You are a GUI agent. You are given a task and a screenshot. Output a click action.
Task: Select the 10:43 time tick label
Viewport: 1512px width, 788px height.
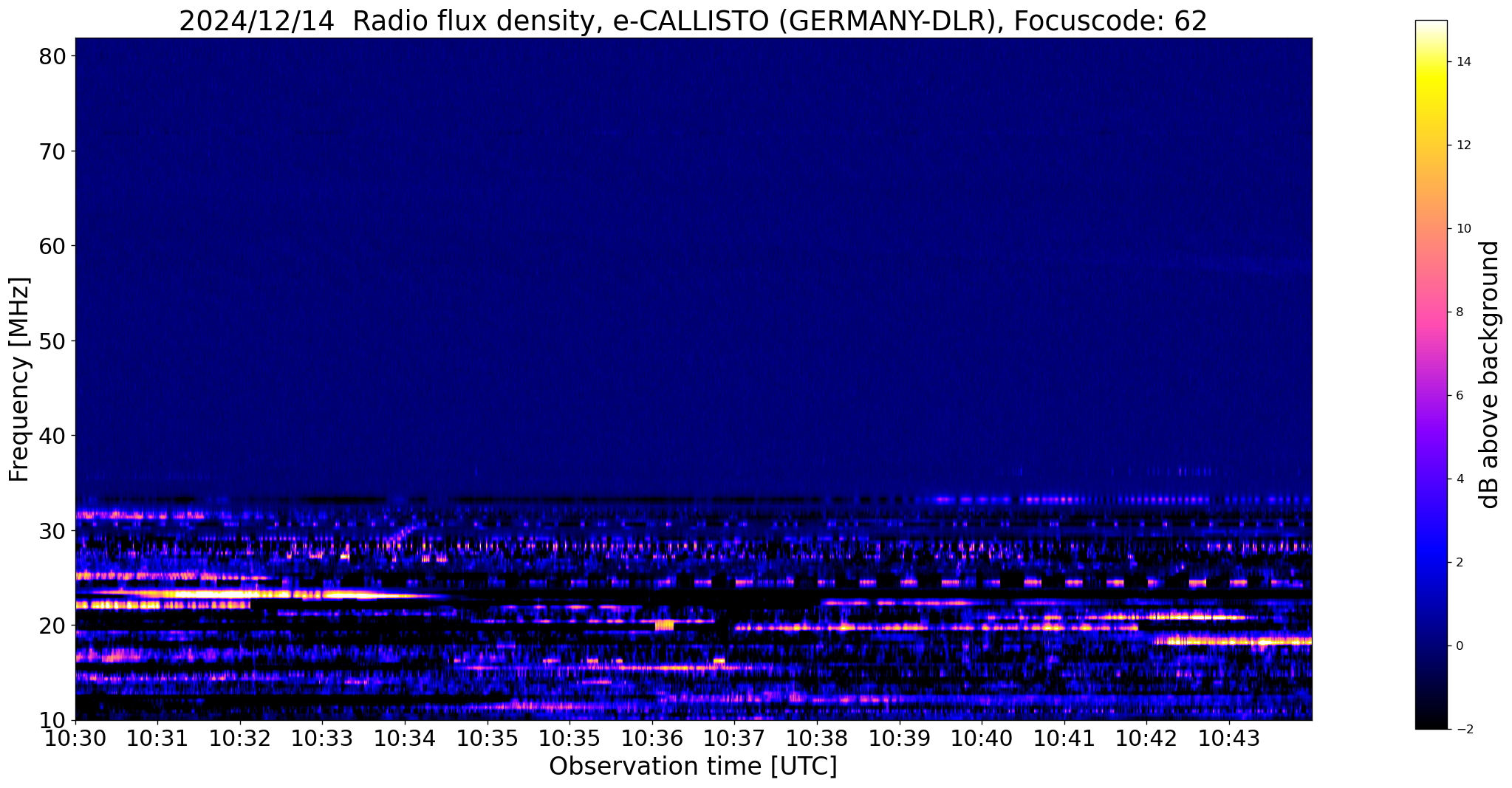pyautogui.click(x=1229, y=739)
